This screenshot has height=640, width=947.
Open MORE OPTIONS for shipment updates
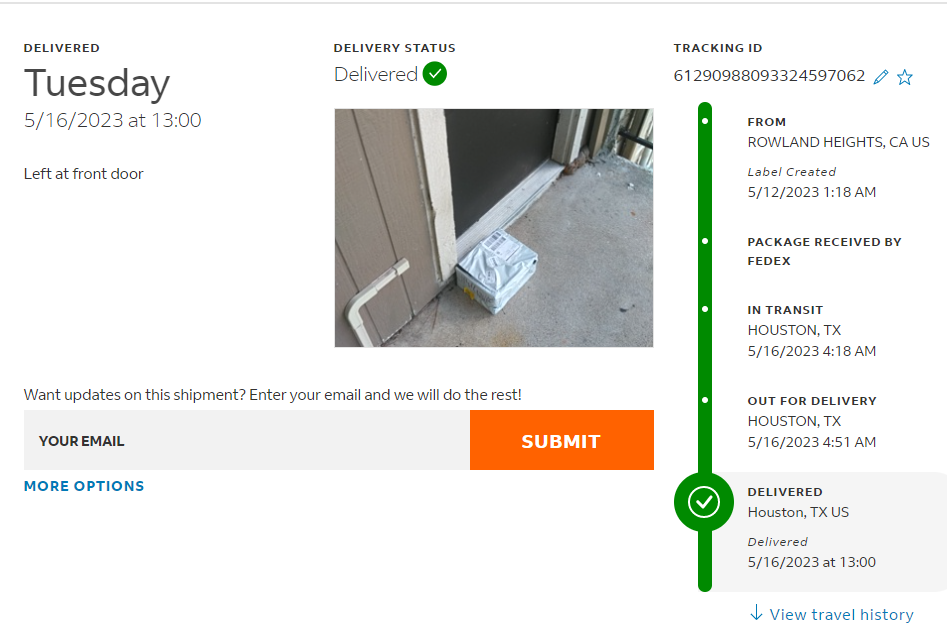(x=84, y=486)
